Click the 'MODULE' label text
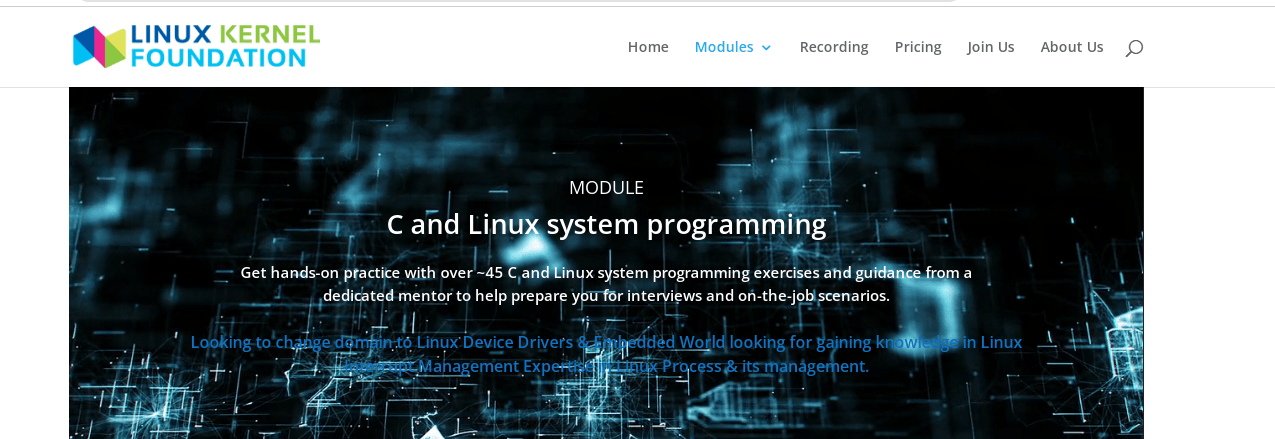Viewport: 1275px width, 439px height. [606, 187]
